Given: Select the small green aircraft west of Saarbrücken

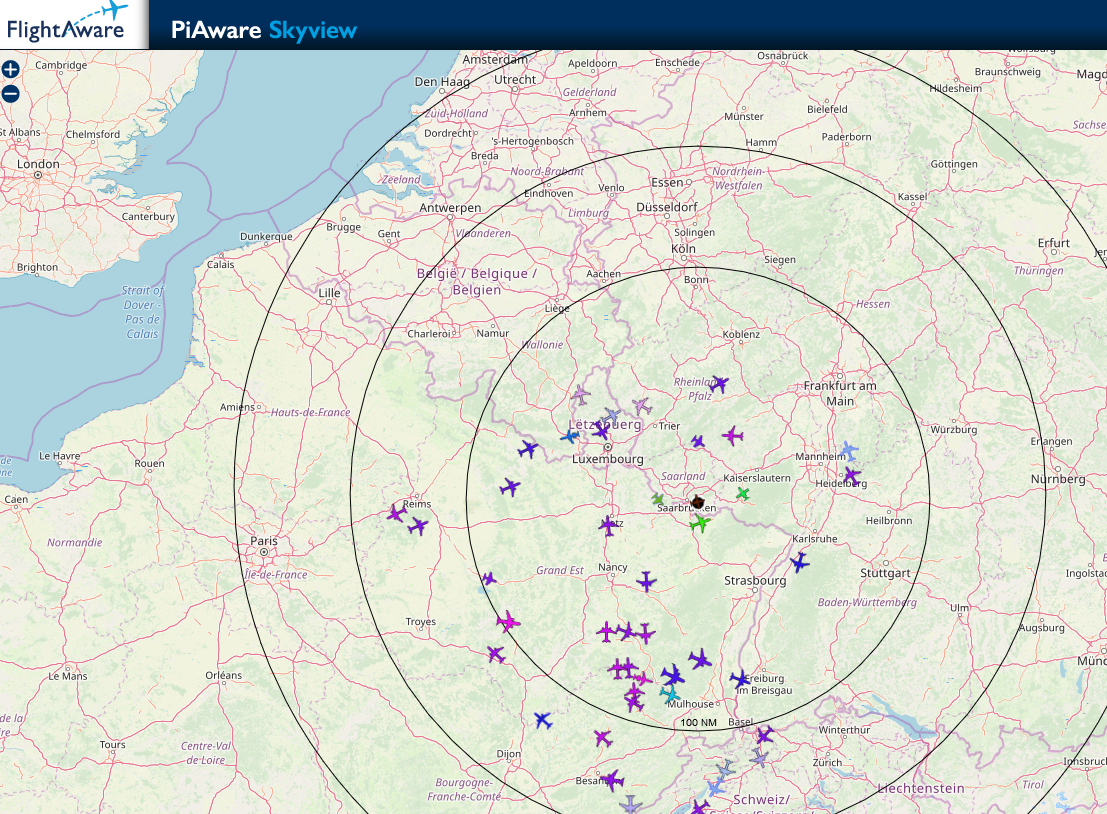Looking at the screenshot, I should (x=657, y=499).
